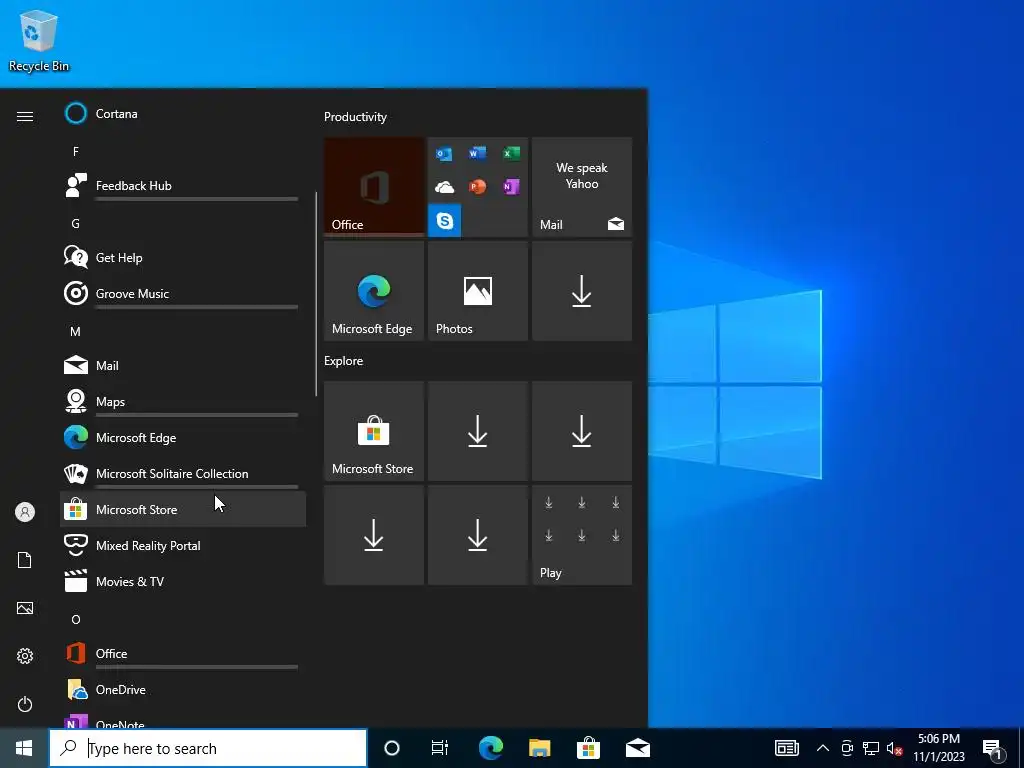The width and height of the screenshot is (1024, 768).
Task: Open Documents from the Start sidebar
Action: click(25, 560)
